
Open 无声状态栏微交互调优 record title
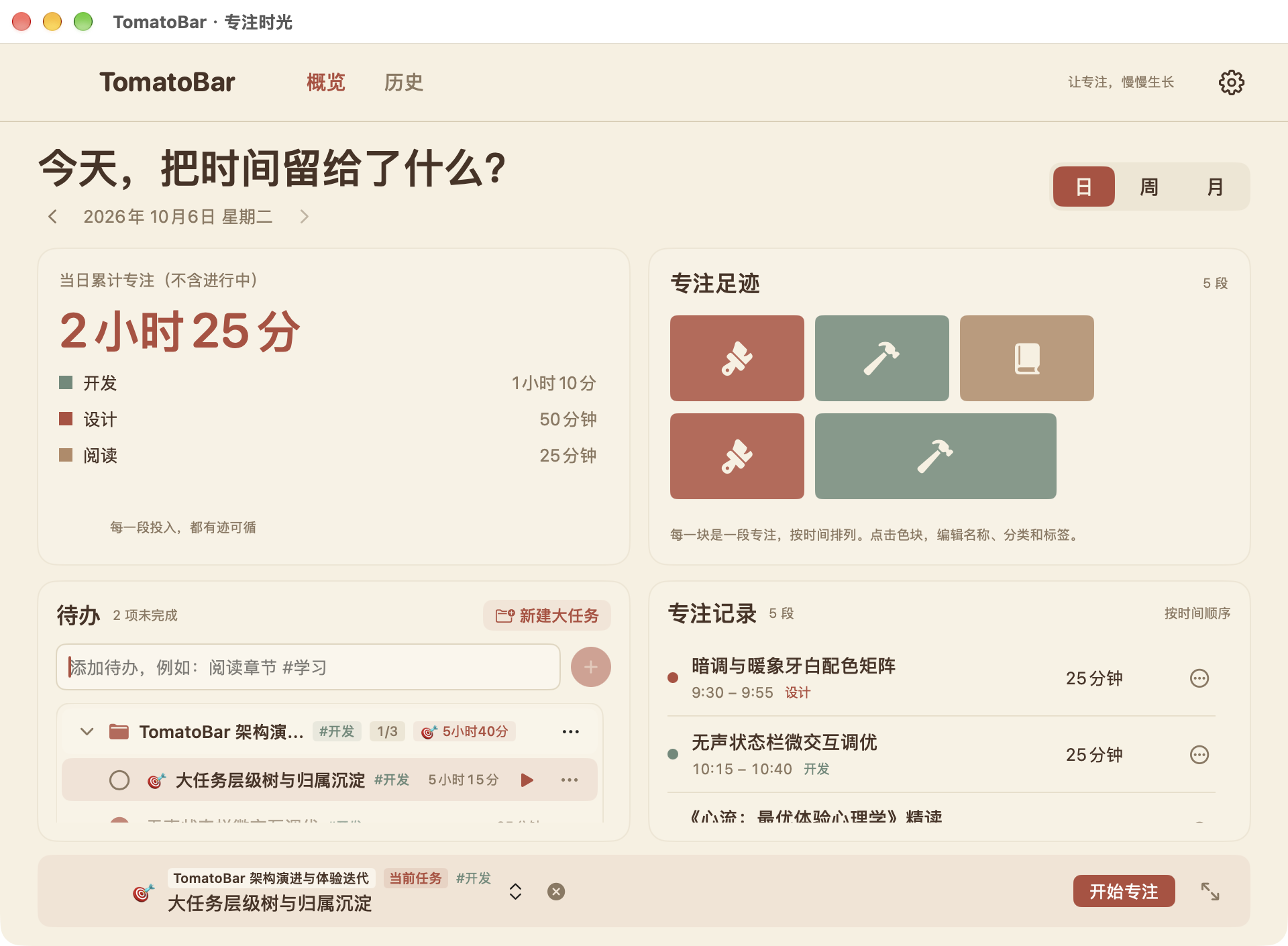(x=784, y=742)
